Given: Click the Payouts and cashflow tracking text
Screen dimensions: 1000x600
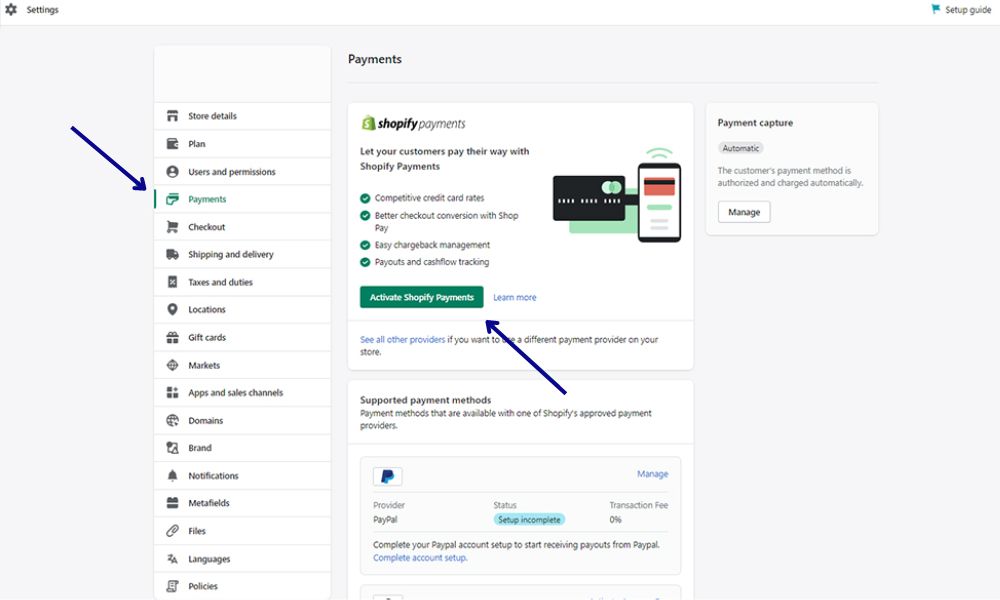Looking at the screenshot, I should tap(432, 261).
